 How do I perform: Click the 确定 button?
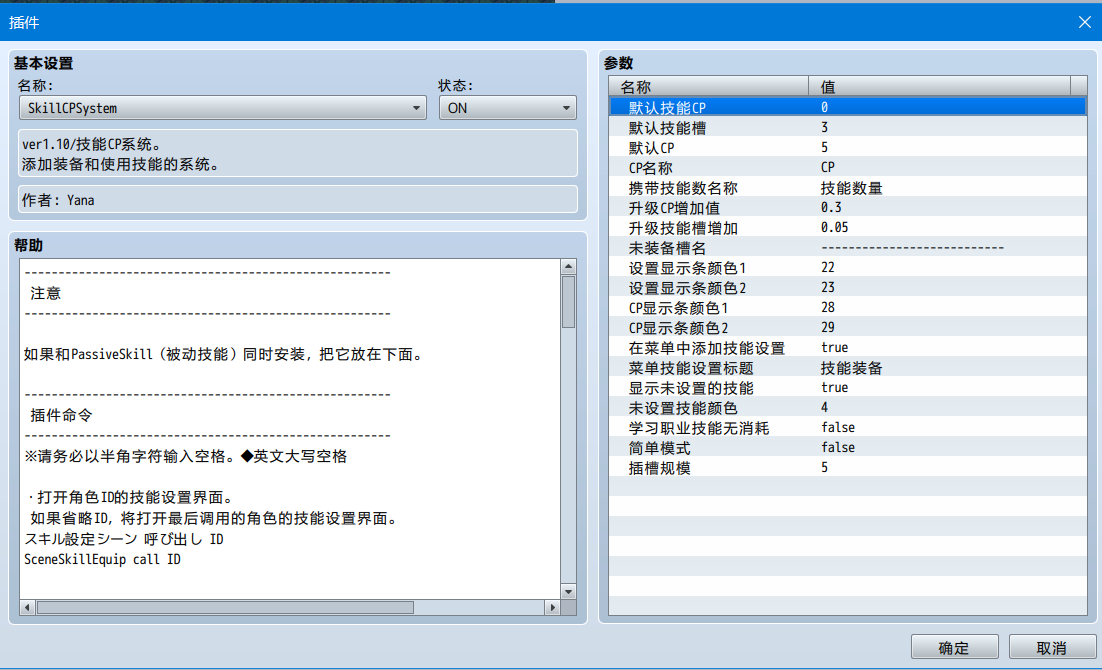954,647
